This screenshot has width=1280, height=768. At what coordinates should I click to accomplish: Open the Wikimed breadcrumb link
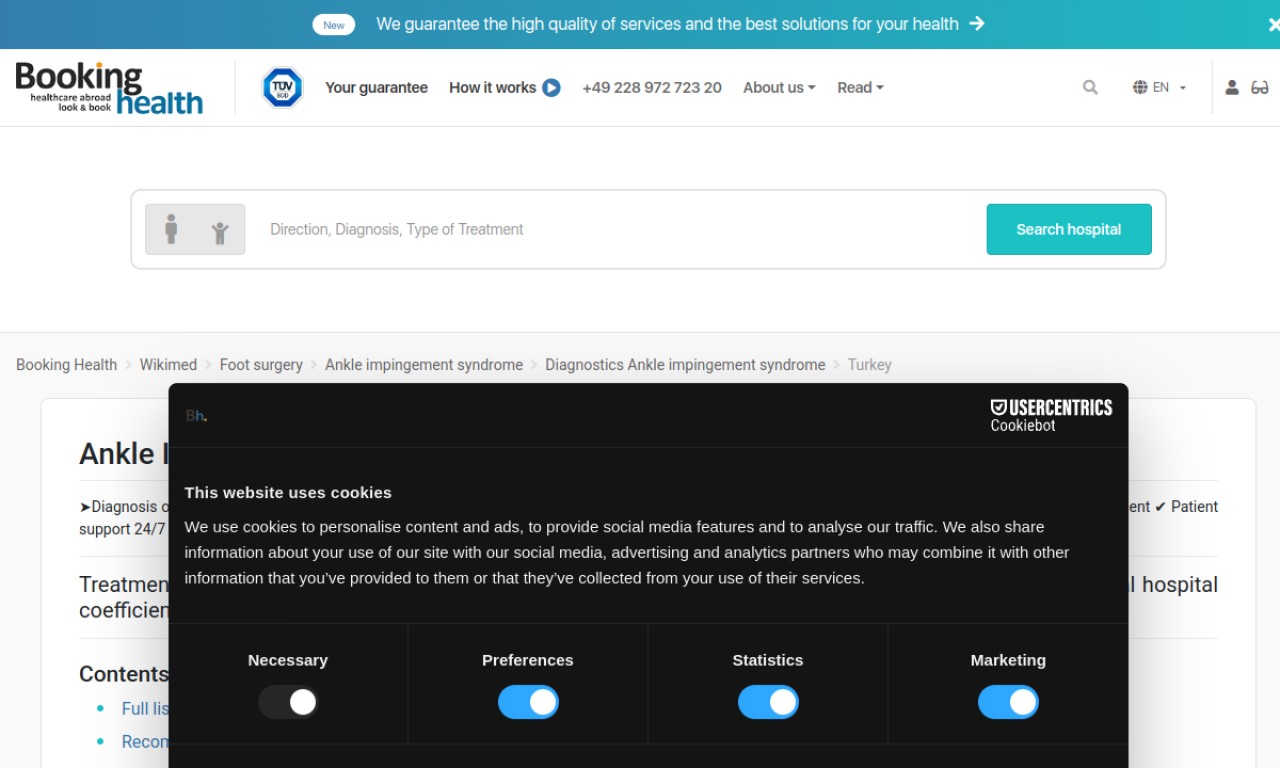[168, 365]
